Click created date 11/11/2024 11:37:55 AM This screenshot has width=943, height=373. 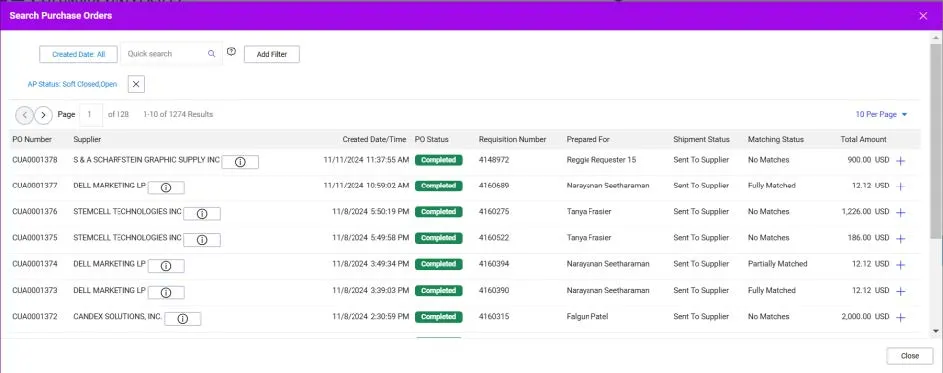coord(366,160)
